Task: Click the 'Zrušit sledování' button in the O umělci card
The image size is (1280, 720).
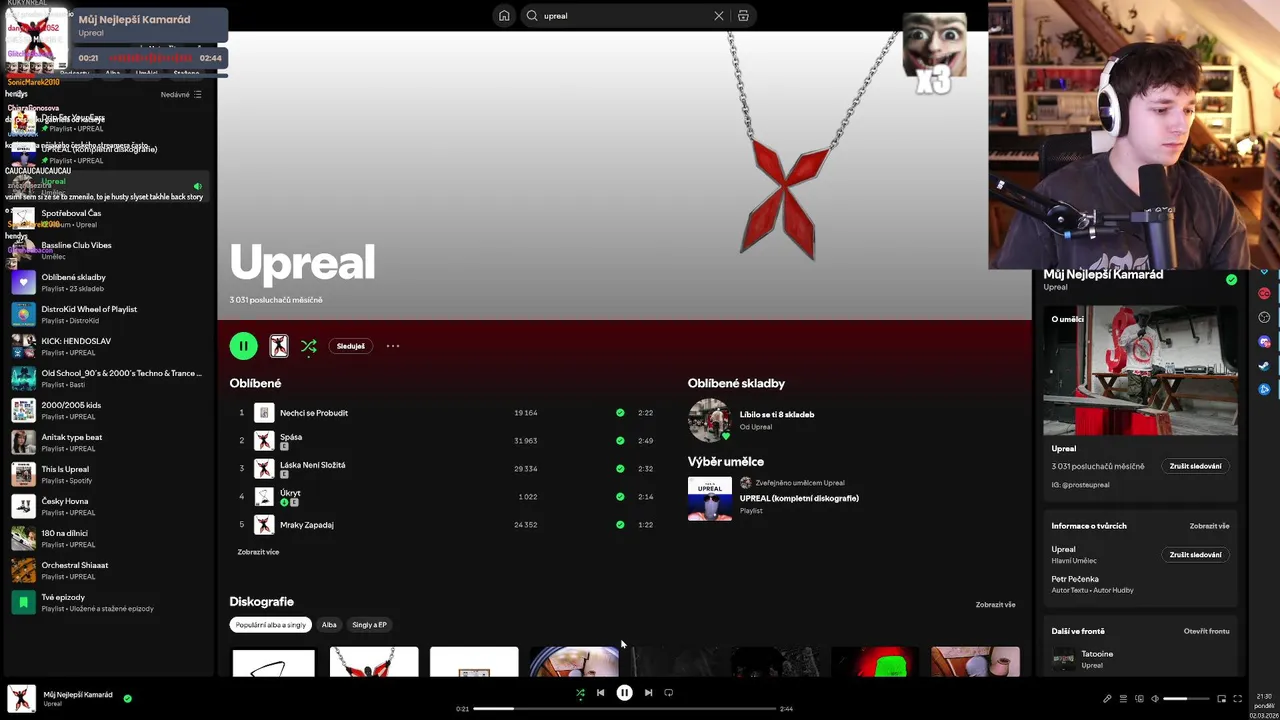Action: (1195, 466)
